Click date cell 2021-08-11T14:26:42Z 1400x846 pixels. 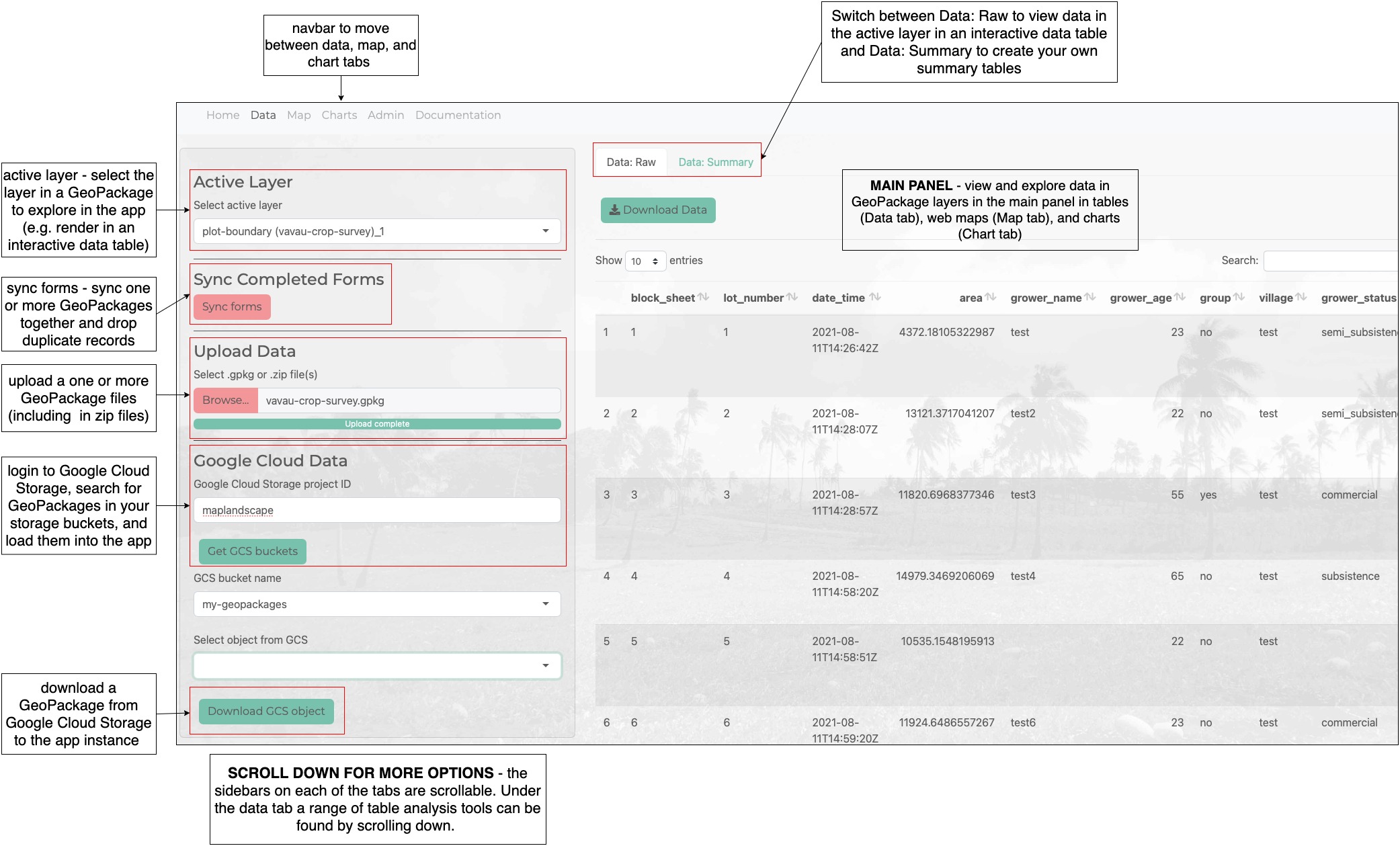click(845, 340)
